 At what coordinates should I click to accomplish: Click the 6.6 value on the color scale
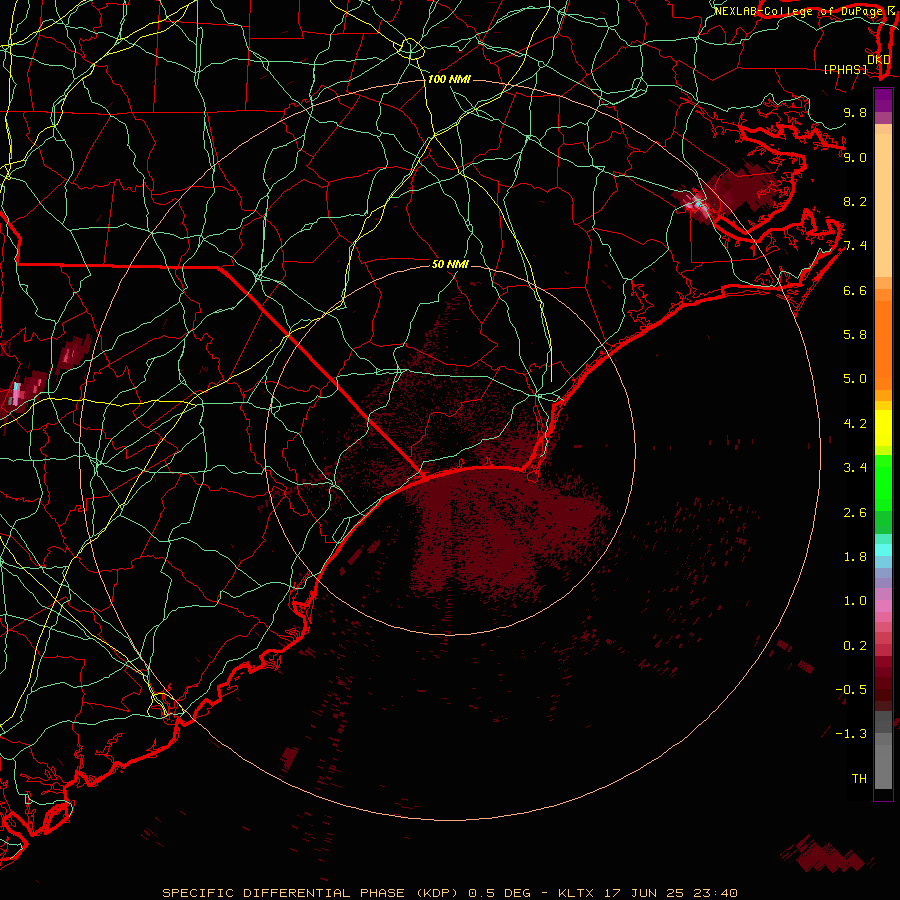pos(855,290)
